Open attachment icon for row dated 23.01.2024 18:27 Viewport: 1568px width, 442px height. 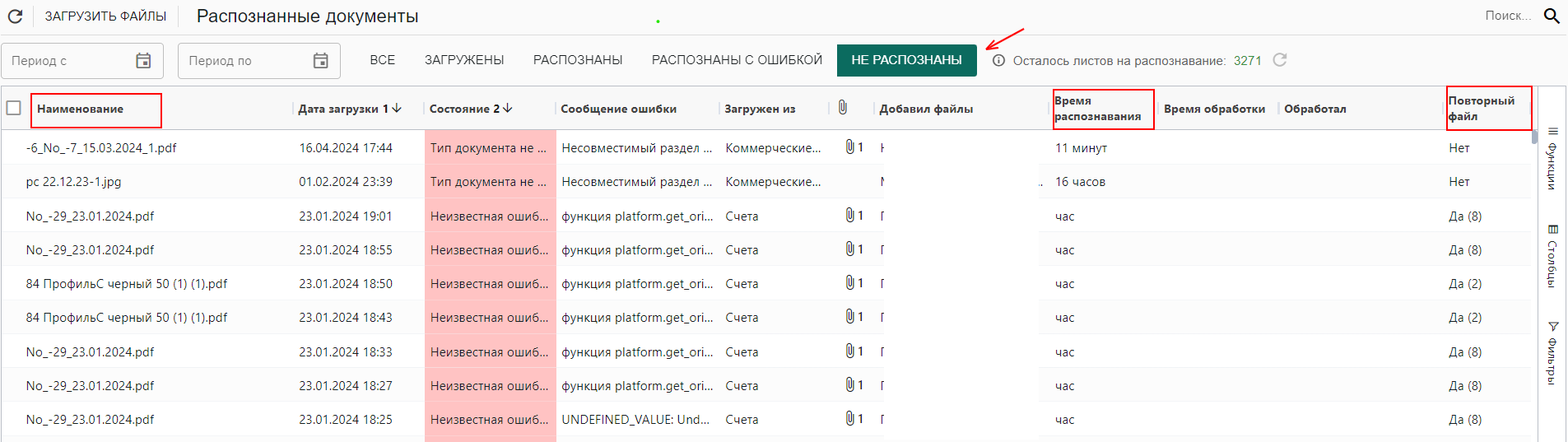(850, 384)
